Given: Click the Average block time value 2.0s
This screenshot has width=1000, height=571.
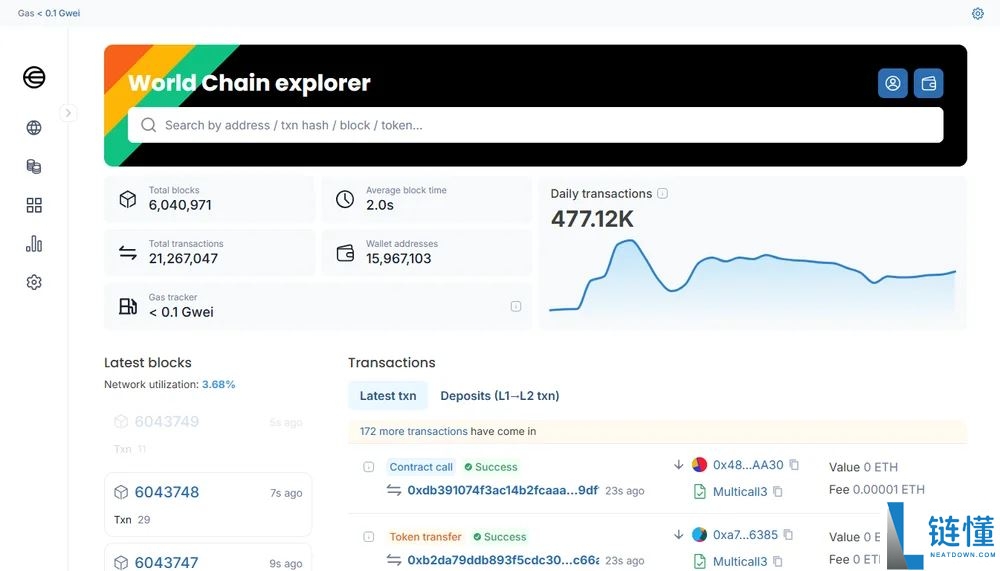Looking at the screenshot, I should [x=379, y=205].
